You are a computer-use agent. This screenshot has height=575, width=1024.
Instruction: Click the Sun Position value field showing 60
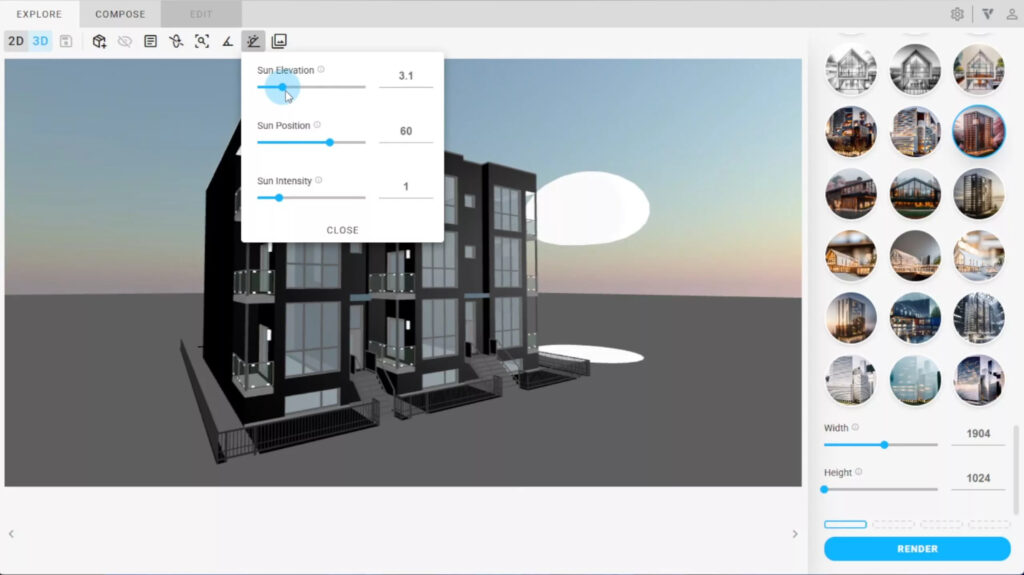click(x=405, y=131)
